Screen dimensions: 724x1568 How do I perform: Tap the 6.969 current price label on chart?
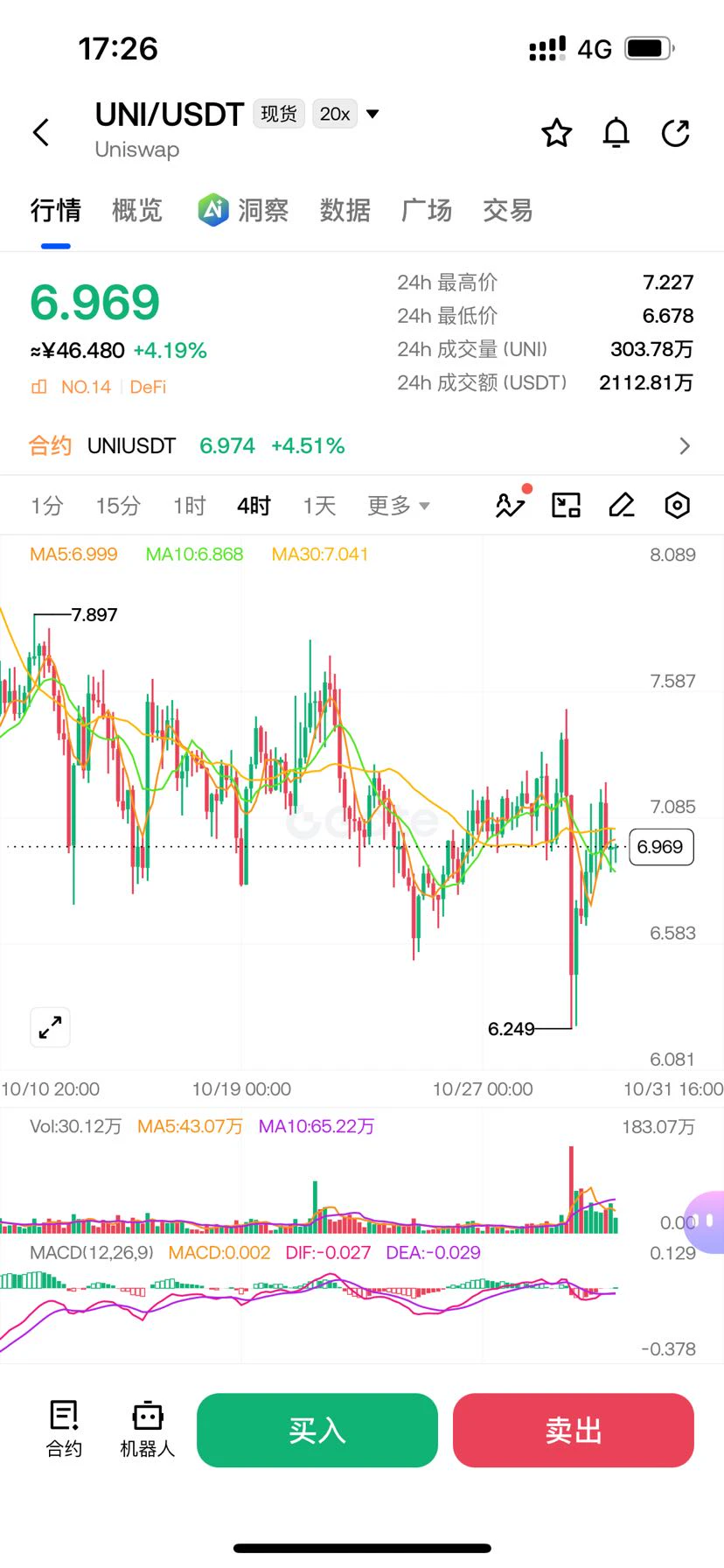(x=661, y=847)
